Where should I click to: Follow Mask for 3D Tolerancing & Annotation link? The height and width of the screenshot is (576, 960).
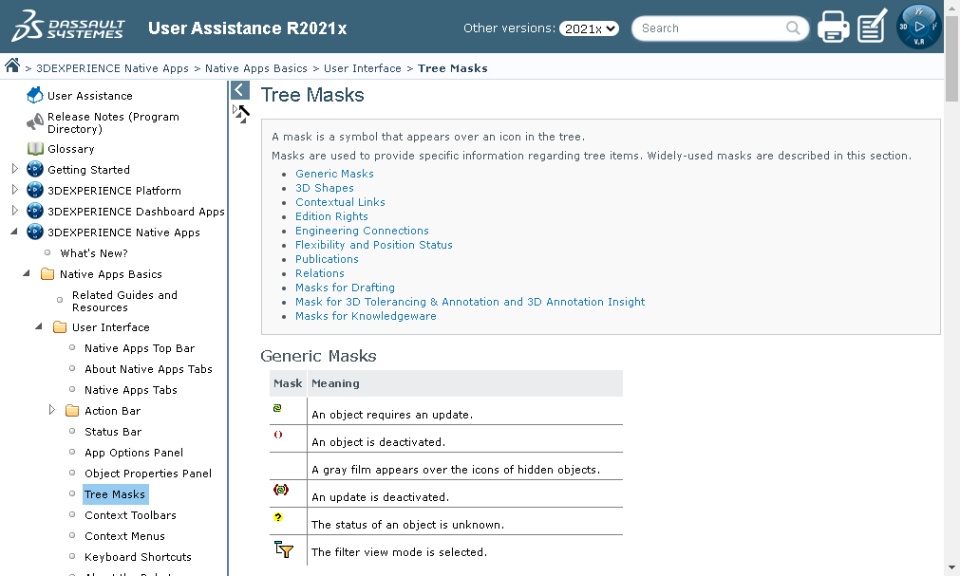pyautogui.click(x=470, y=302)
